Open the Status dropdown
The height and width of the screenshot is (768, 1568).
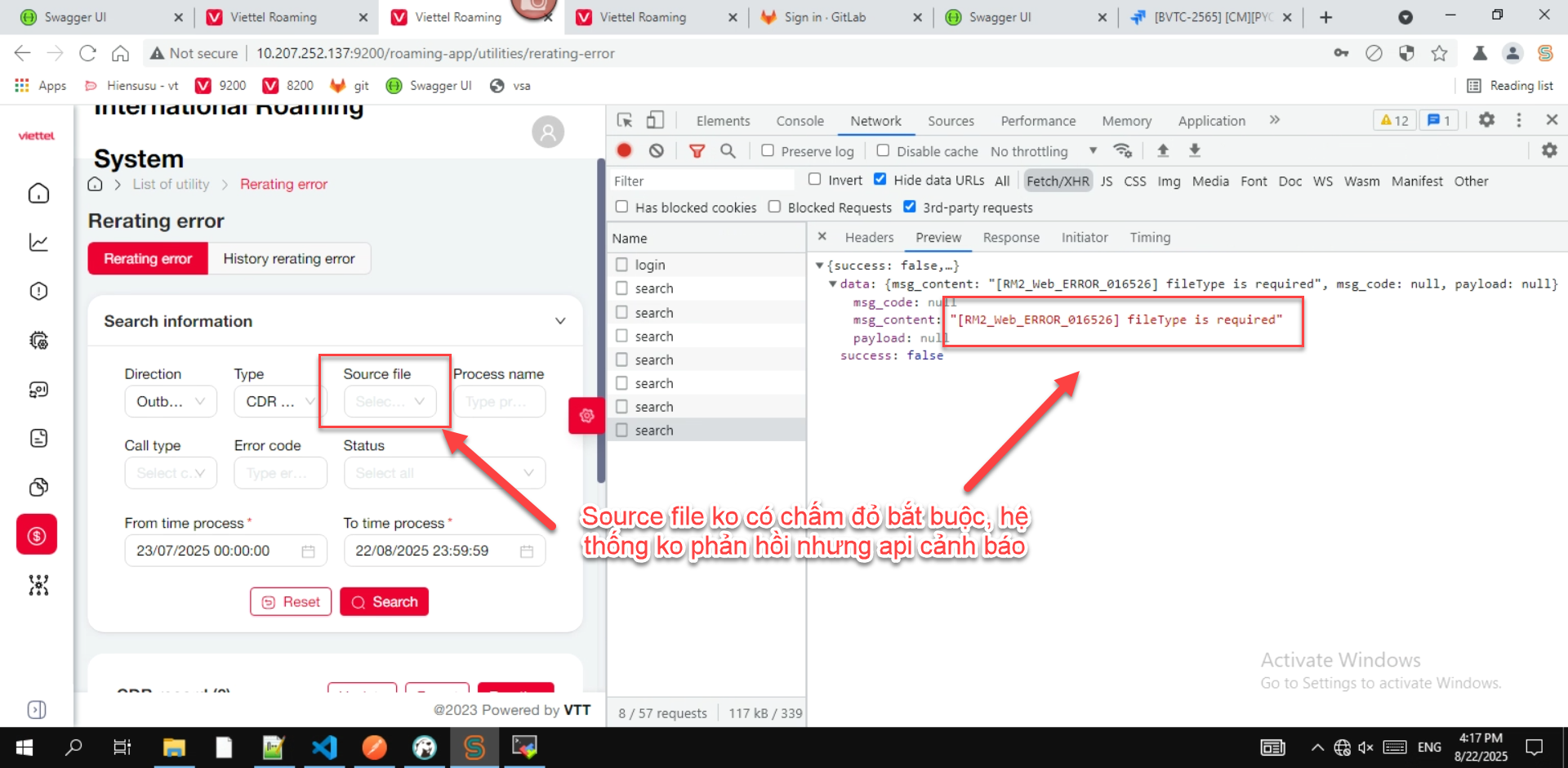[443, 473]
